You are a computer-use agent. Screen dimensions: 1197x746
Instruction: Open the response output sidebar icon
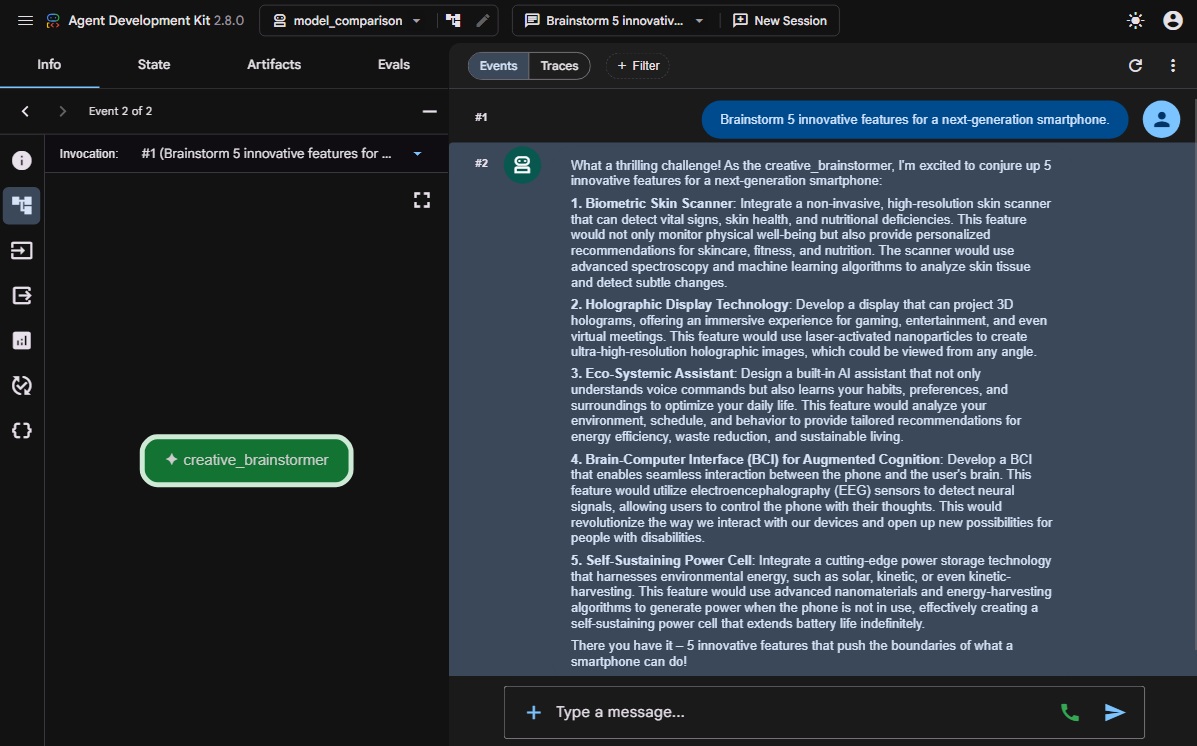21,295
